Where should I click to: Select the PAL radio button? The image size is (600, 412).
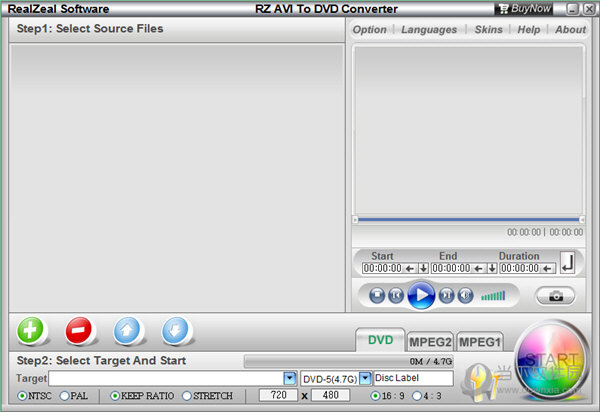64,396
